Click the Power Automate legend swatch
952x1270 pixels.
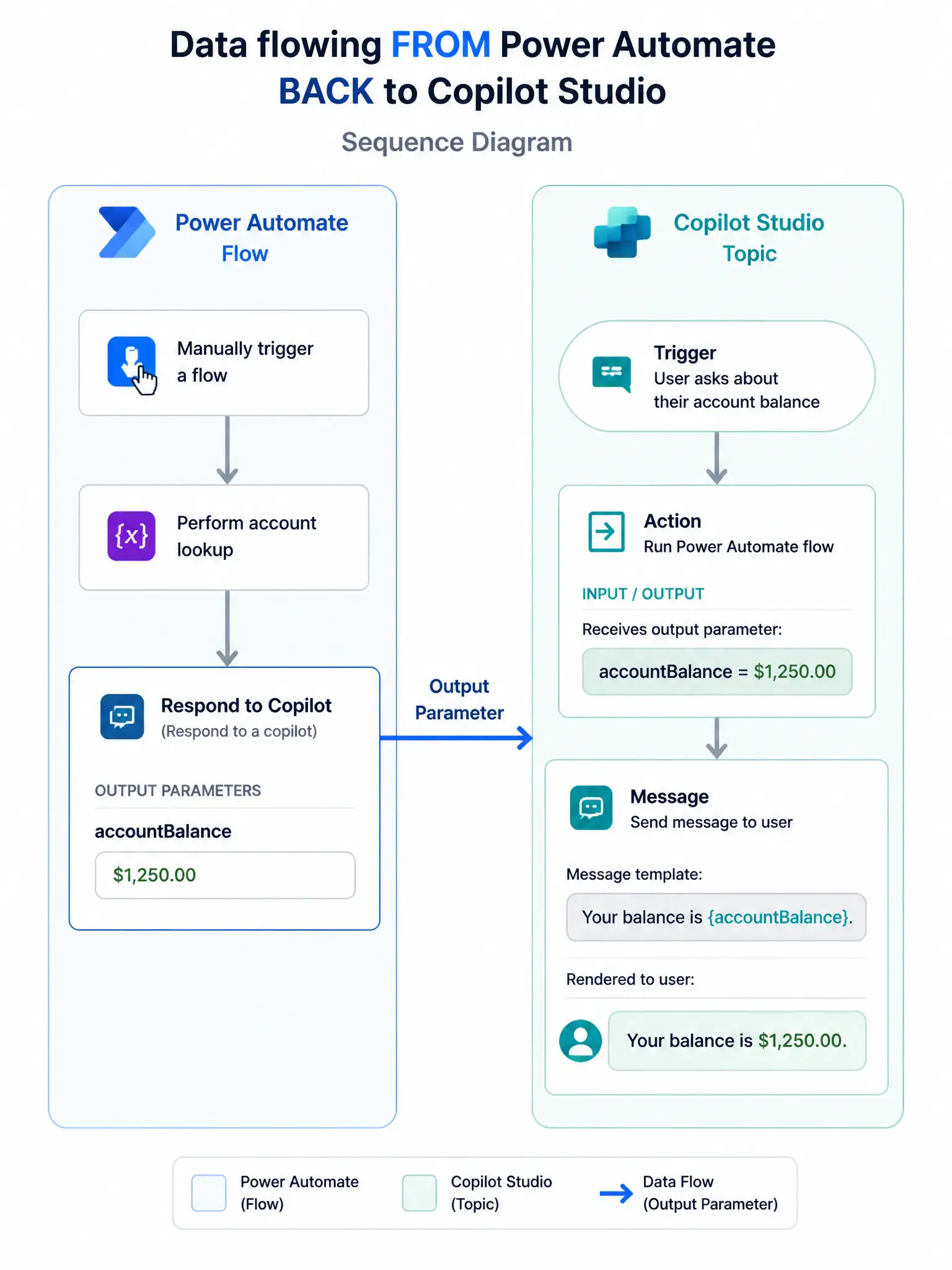(209, 1192)
